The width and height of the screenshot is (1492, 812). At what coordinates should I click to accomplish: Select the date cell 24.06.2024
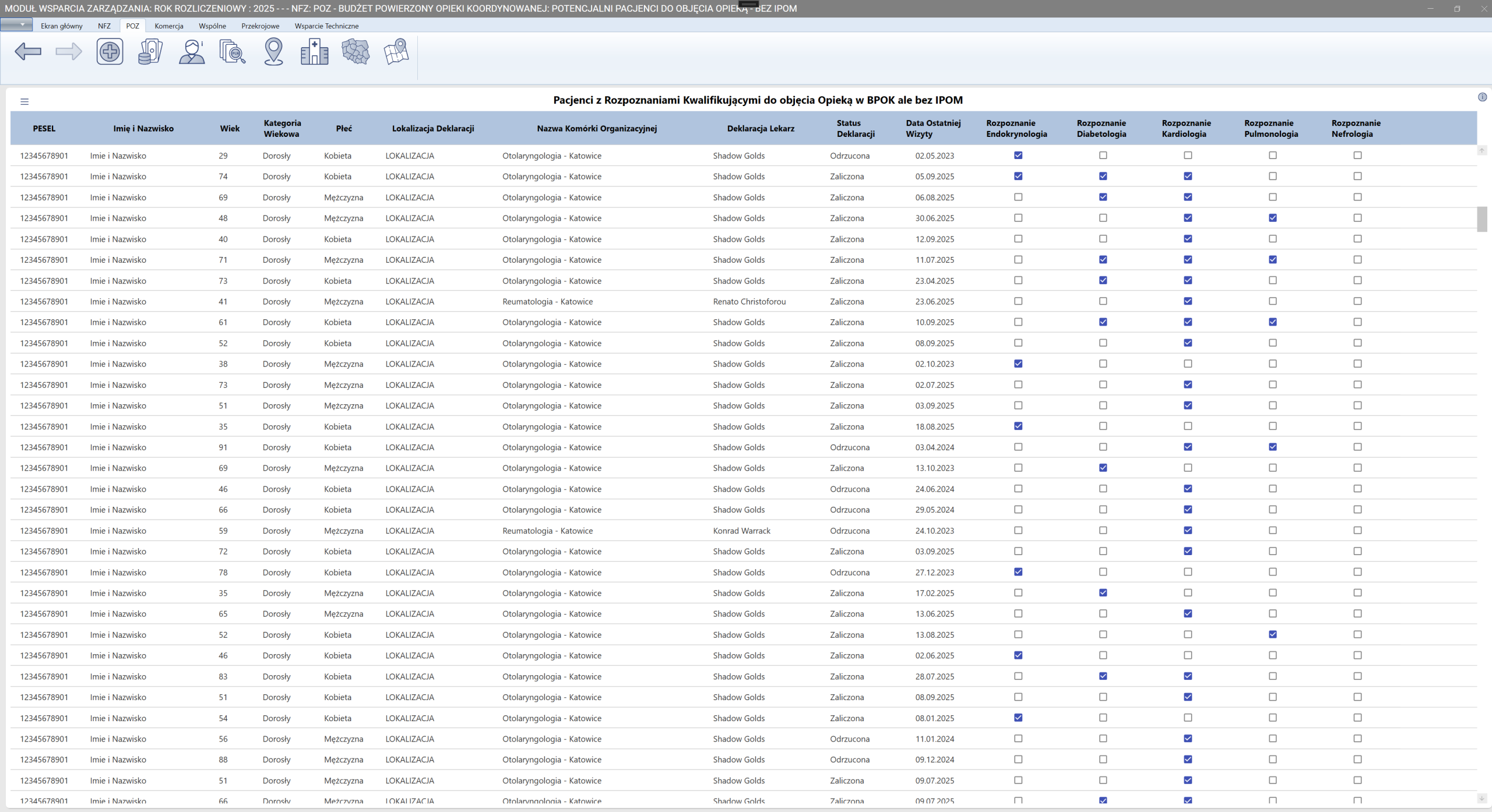click(x=935, y=489)
